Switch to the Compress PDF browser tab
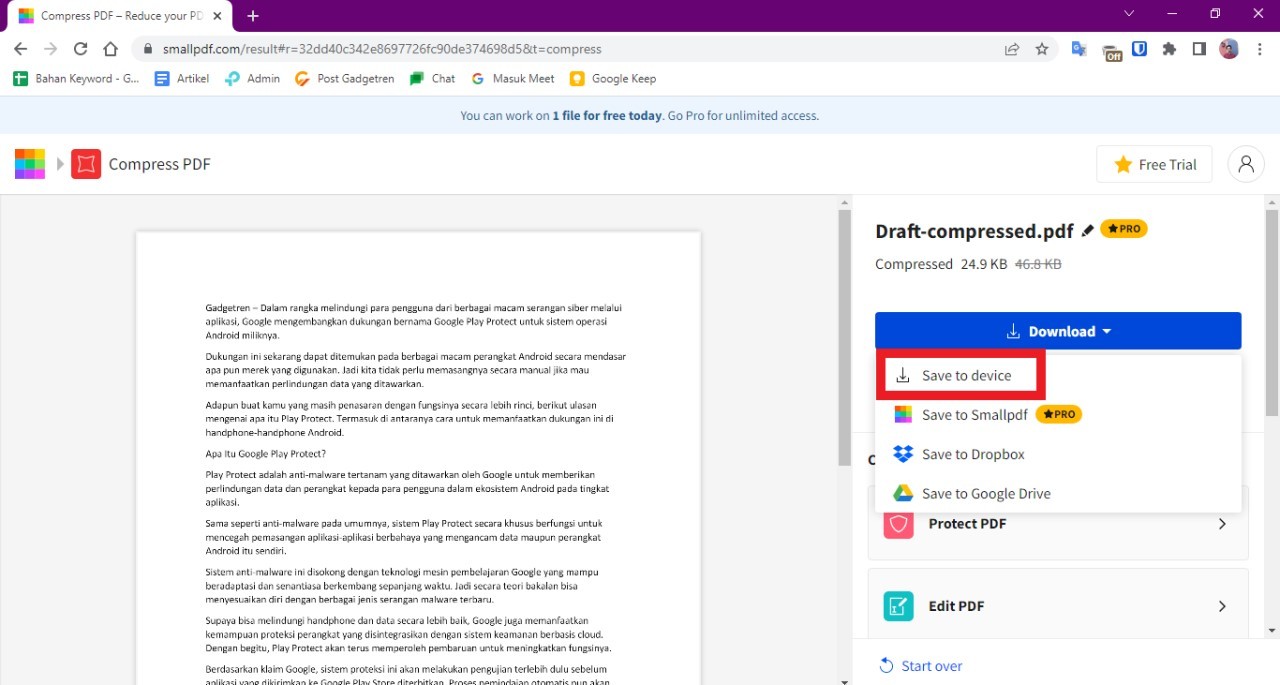 (110, 15)
